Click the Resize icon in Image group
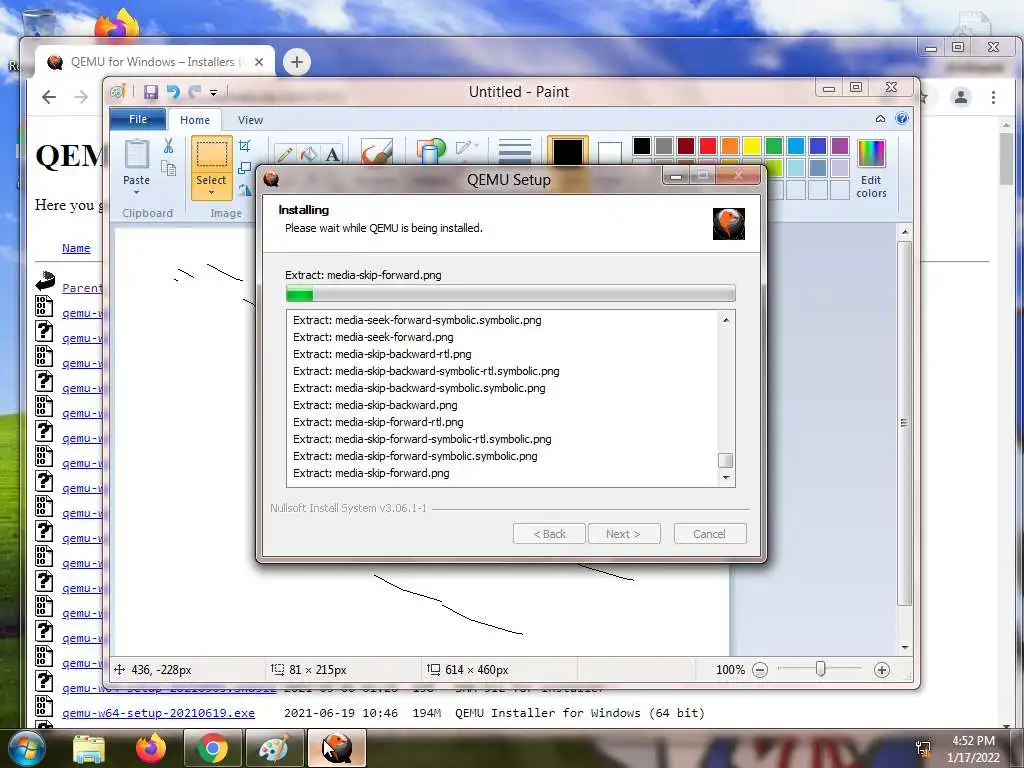The image size is (1024, 768). point(245,168)
